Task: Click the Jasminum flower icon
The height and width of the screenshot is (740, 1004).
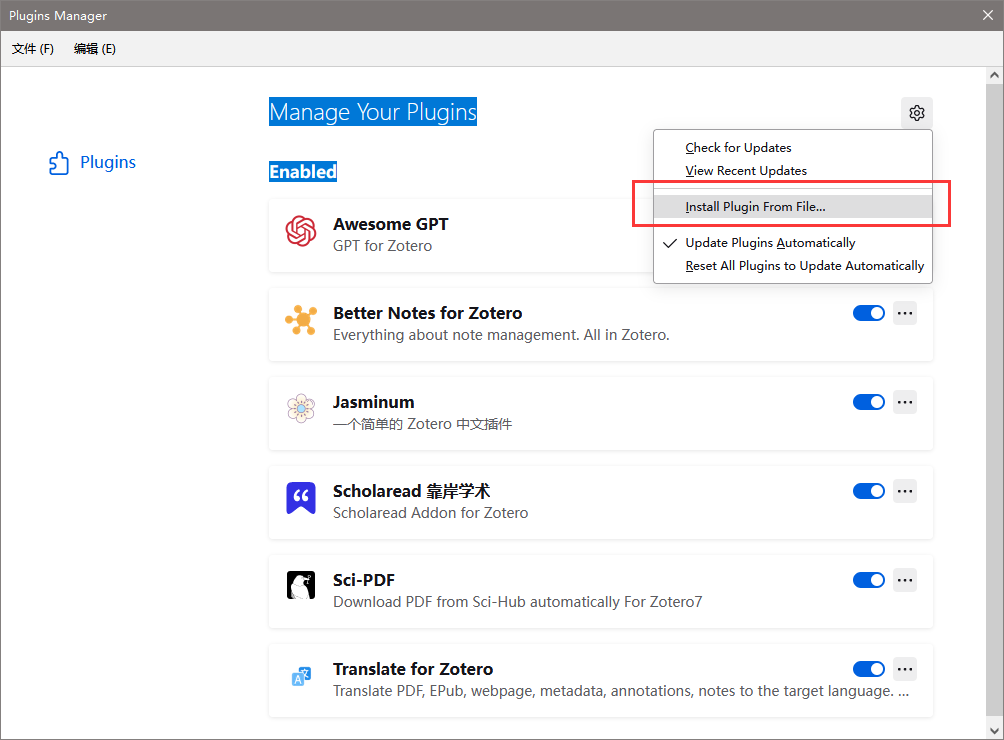Action: coord(301,408)
